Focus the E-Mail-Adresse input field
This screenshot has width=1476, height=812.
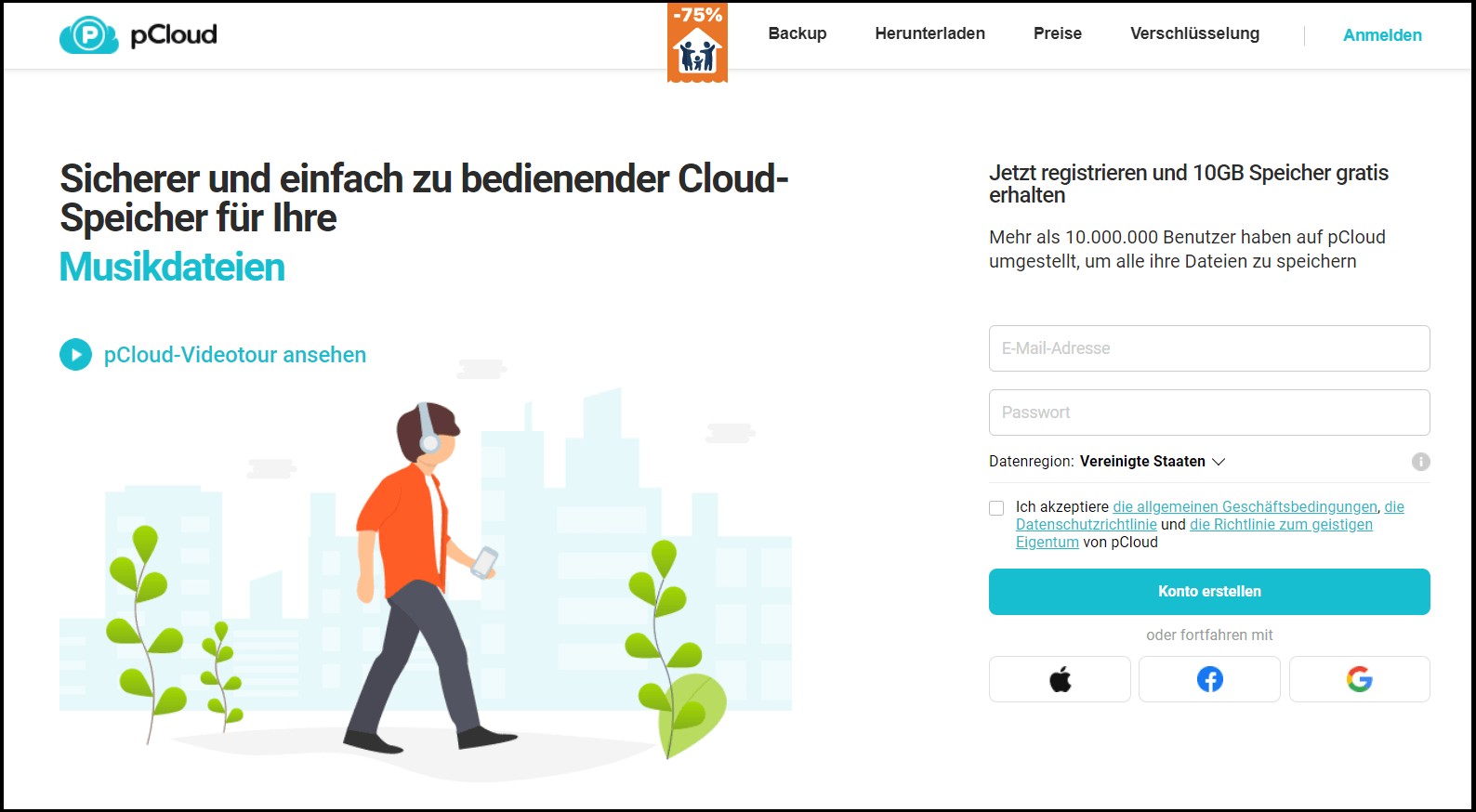click(x=1209, y=348)
